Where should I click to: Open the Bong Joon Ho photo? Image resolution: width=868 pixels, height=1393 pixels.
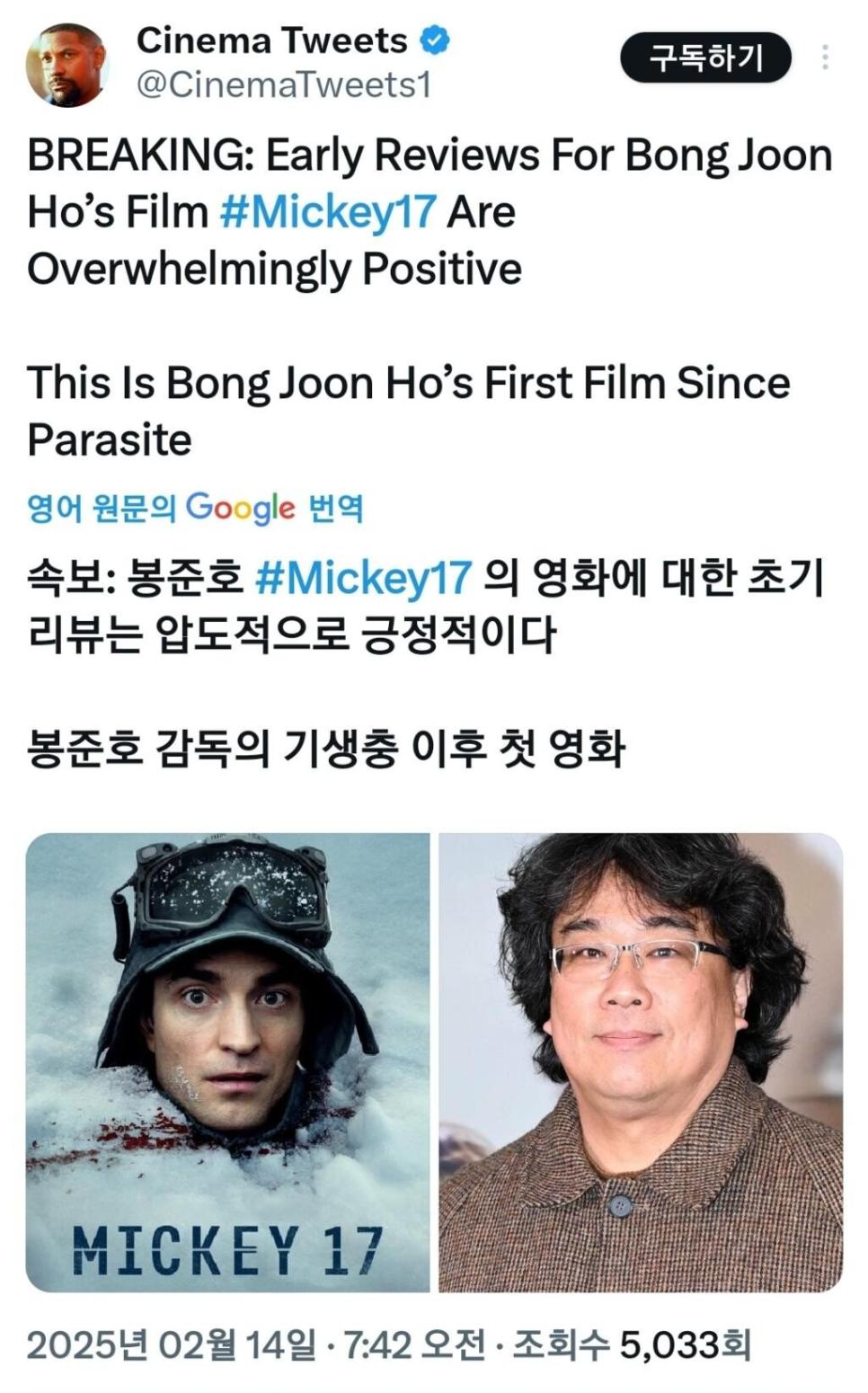[x=641, y=1062]
